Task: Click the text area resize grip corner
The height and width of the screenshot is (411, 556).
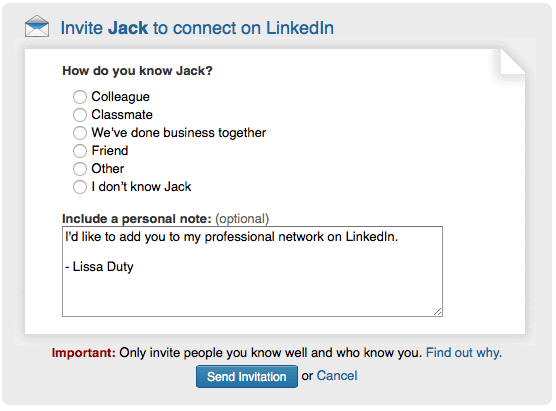Action: (x=438, y=311)
